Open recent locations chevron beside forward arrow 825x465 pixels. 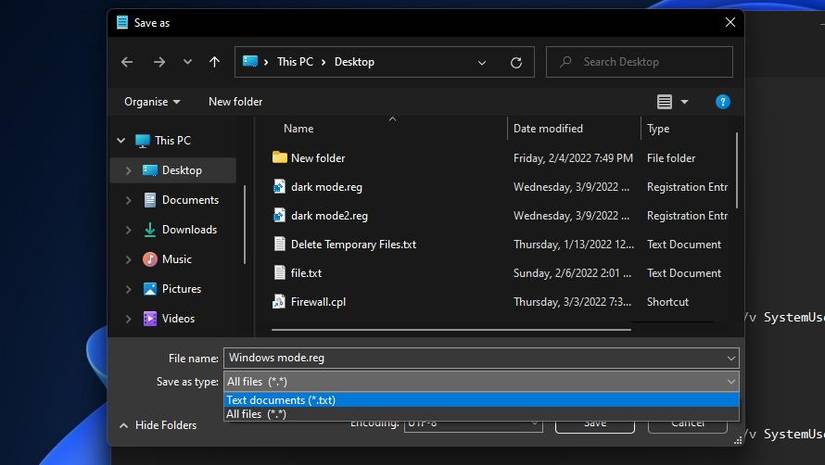coord(187,62)
